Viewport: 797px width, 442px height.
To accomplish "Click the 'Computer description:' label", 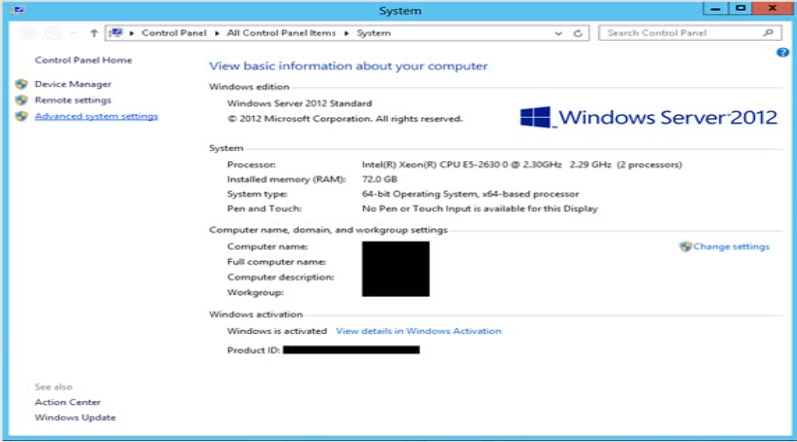I will click(x=281, y=277).
